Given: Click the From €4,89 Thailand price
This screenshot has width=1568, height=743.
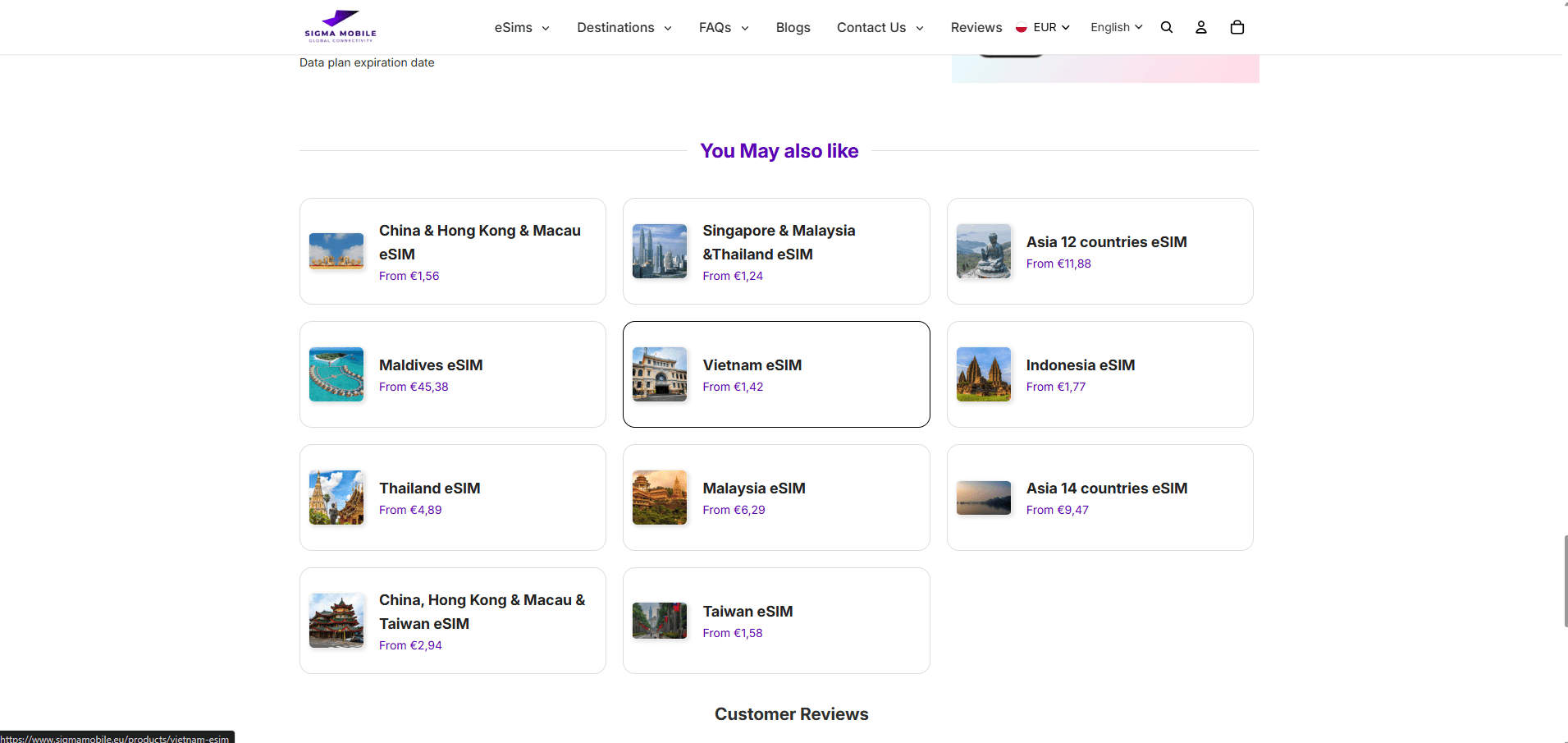Looking at the screenshot, I should click(x=410, y=510).
